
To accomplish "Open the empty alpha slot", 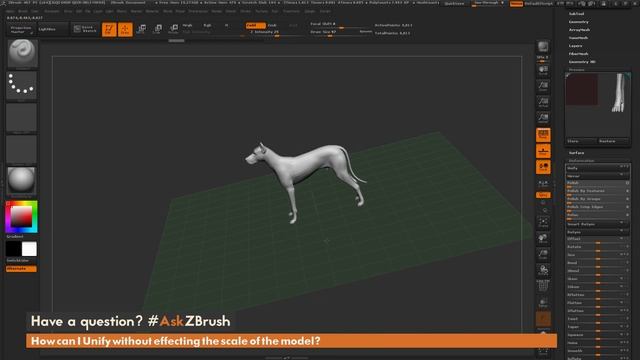I will tap(22, 118).
